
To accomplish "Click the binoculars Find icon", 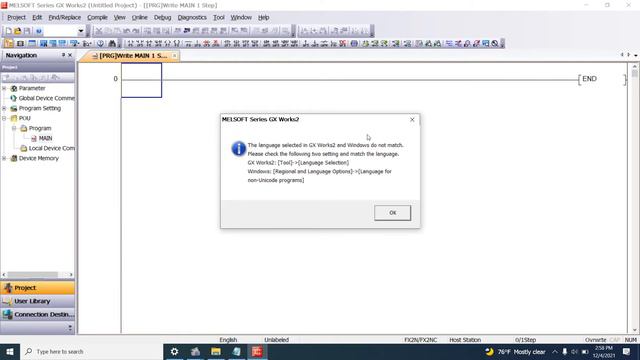I will point(112,43).
